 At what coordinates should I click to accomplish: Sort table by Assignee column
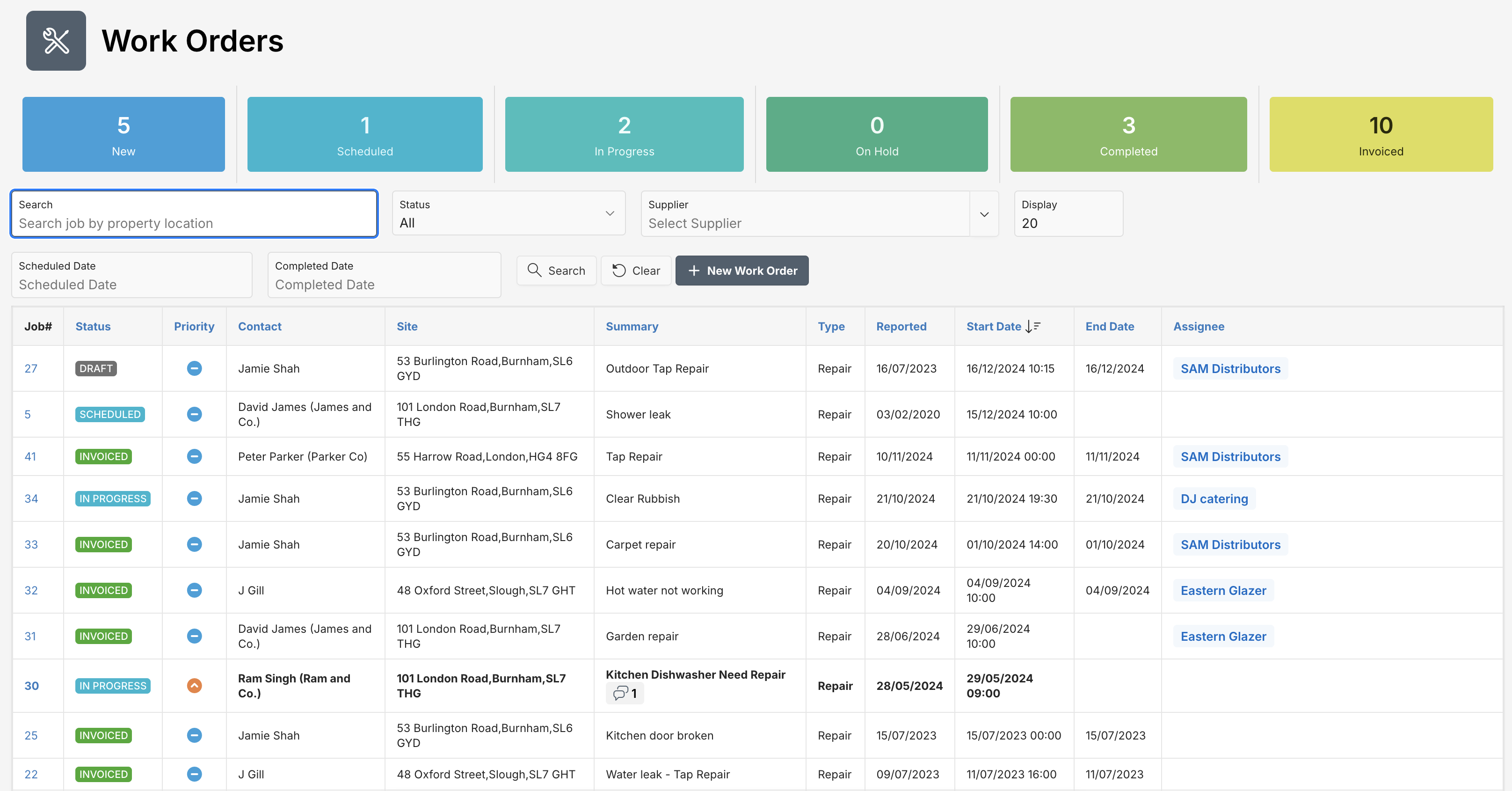coord(1199,327)
